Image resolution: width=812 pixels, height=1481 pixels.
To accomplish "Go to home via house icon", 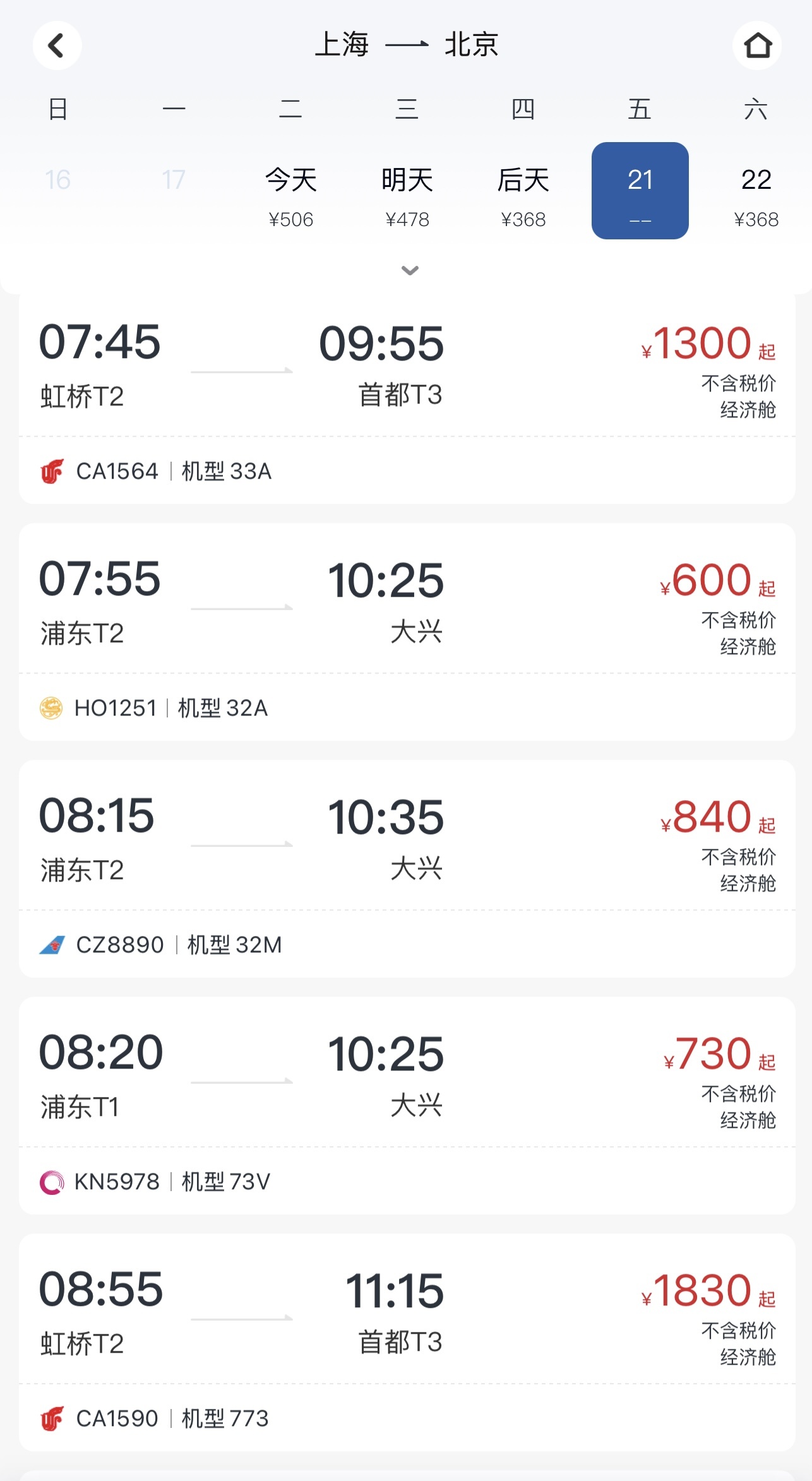I will [757, 45].
